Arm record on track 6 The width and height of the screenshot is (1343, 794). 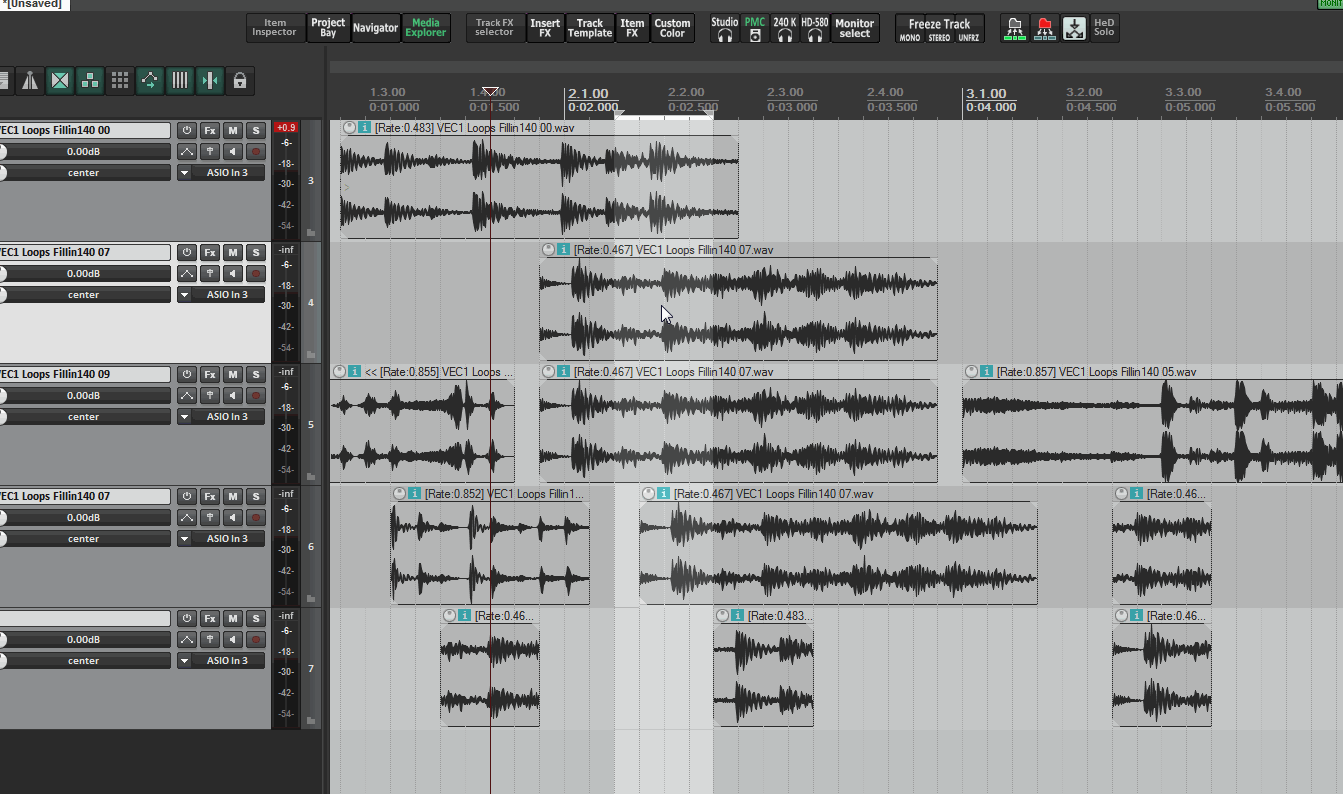click(256, 518)
